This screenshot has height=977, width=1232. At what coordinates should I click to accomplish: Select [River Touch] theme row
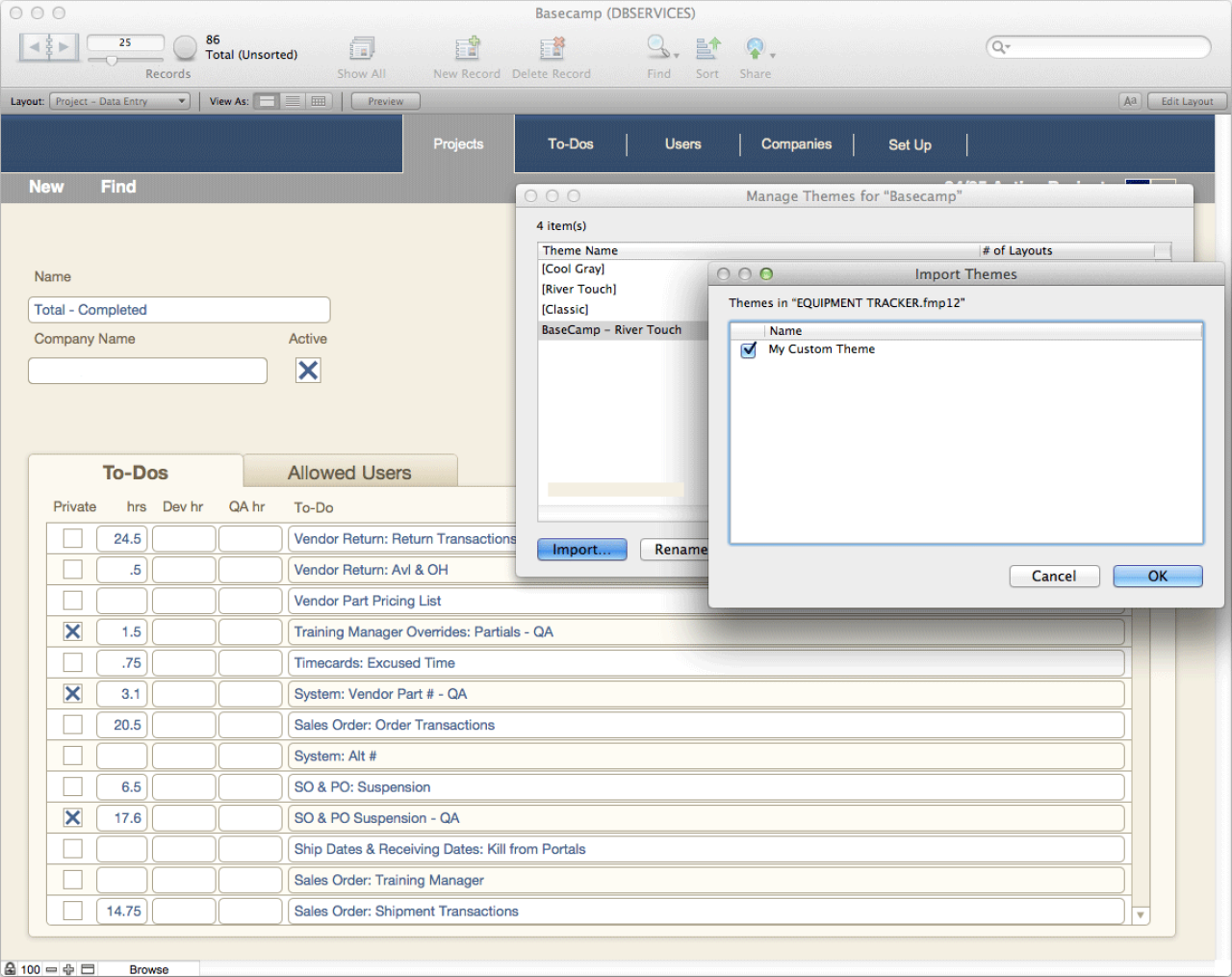(623, 290)
